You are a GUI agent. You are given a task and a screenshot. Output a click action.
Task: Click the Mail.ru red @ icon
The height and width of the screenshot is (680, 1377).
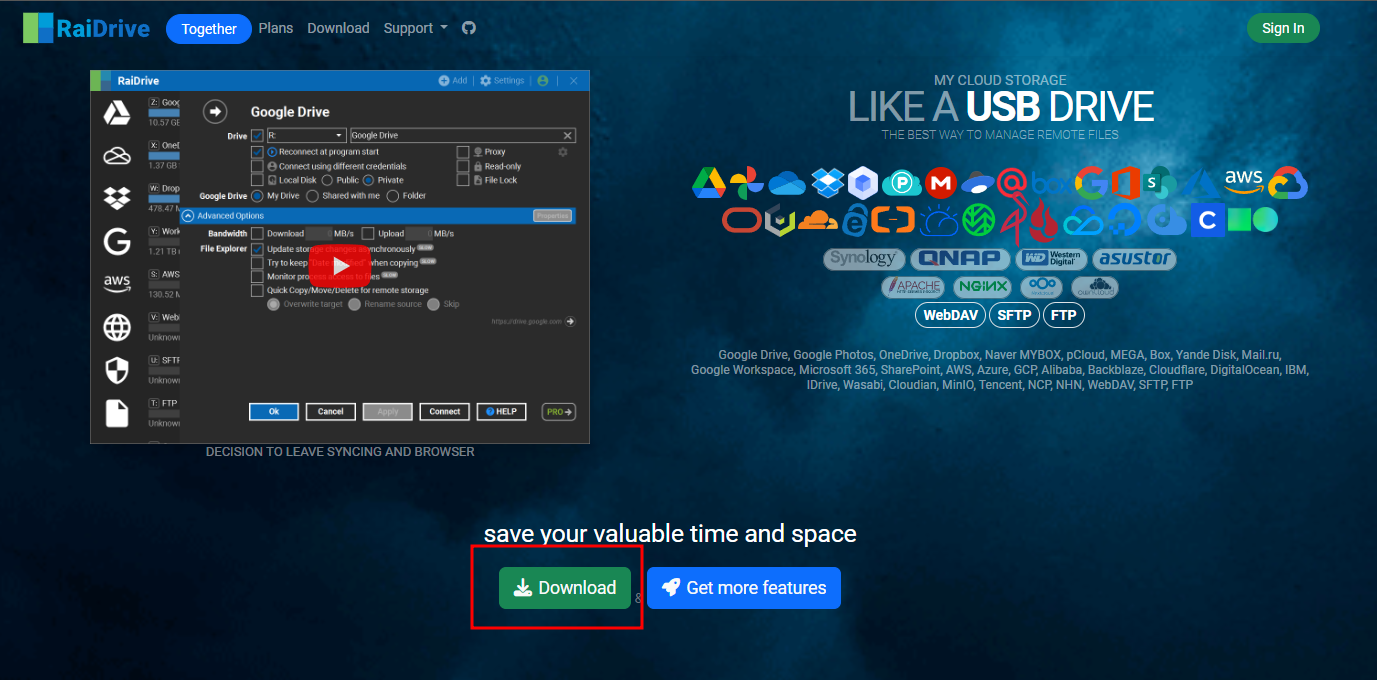click(x=1012, y=183)
